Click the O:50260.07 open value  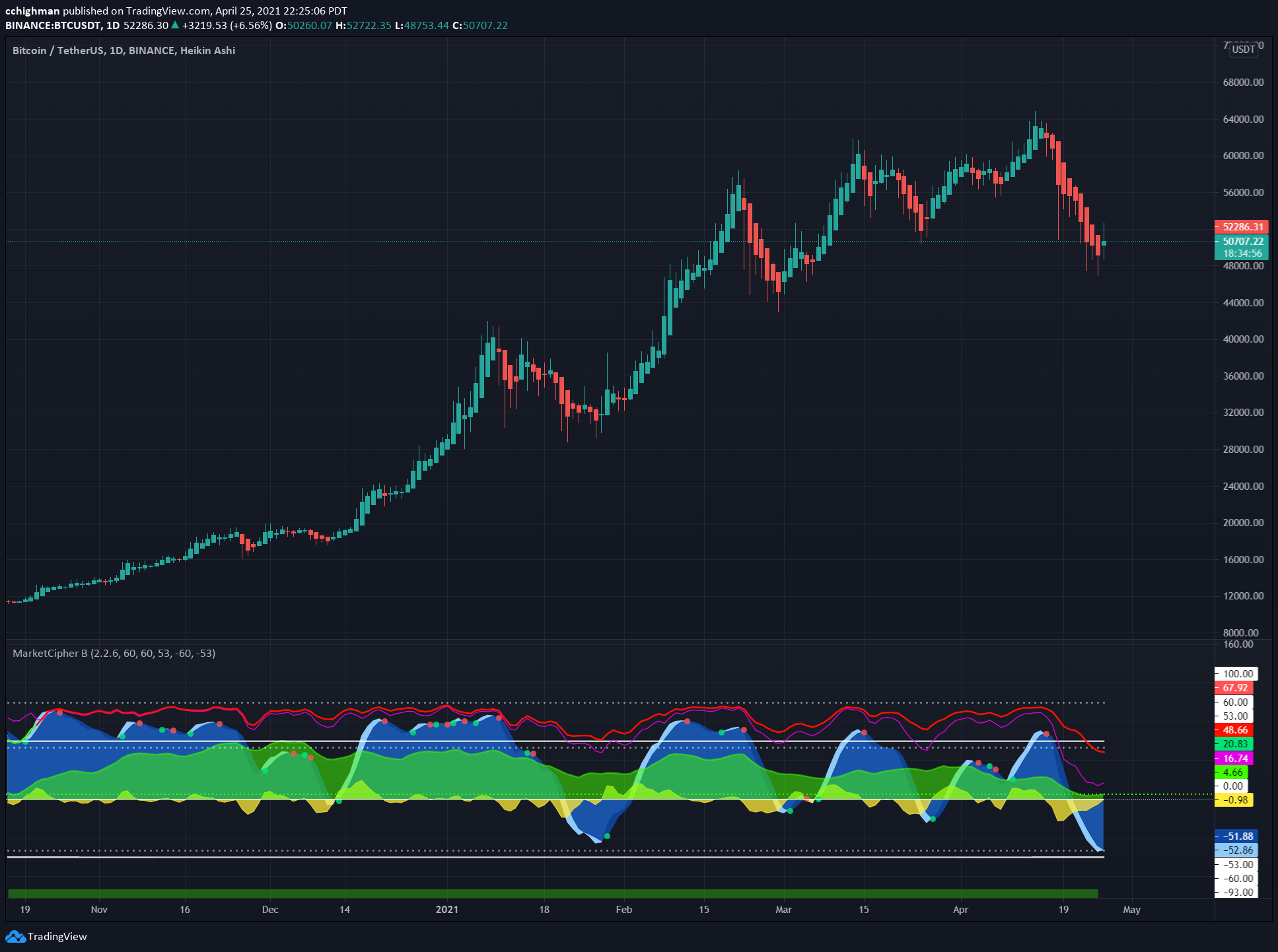[x=304, y=25]
